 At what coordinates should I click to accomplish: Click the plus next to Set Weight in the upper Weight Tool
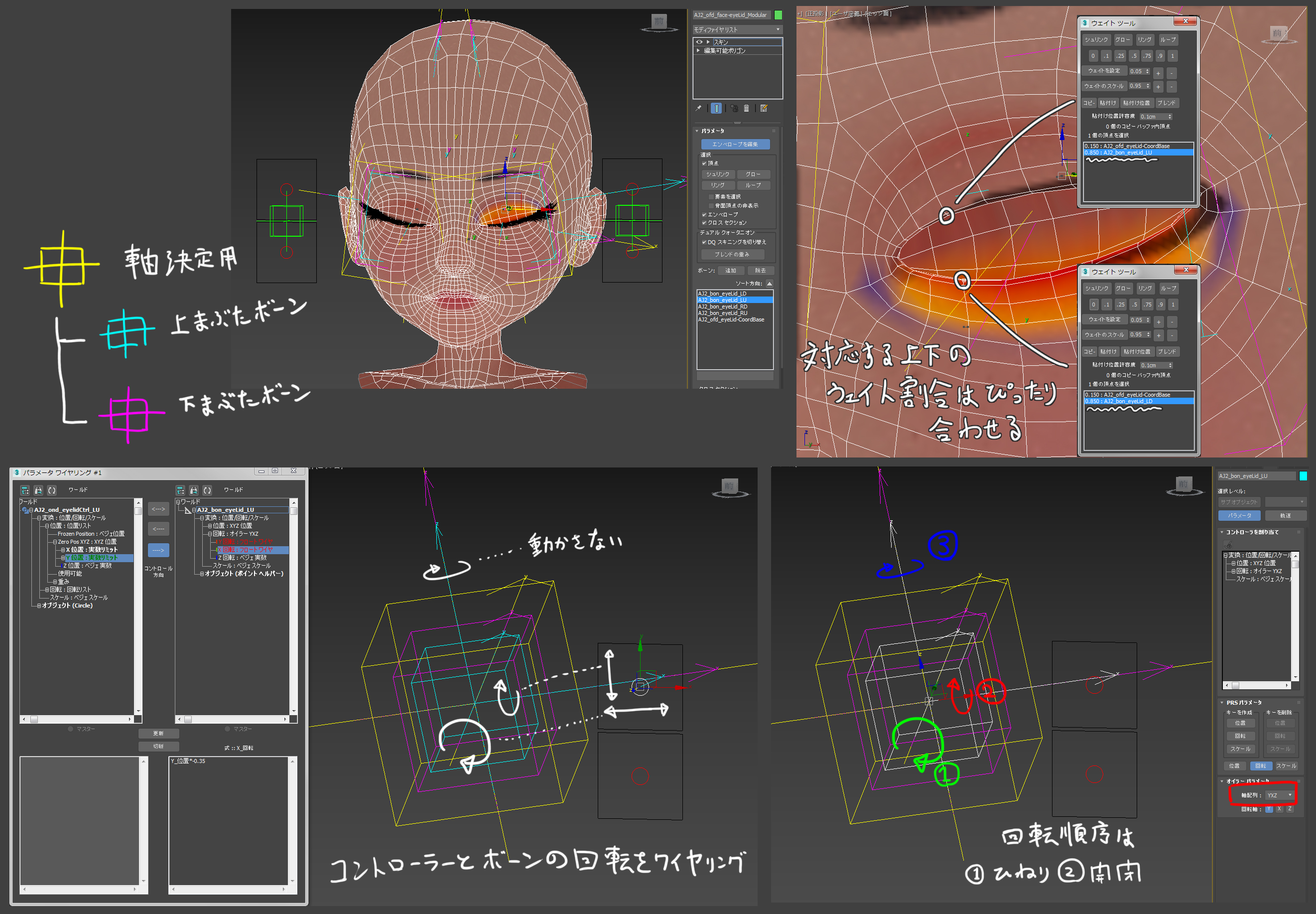click(x=1158, y=73)
